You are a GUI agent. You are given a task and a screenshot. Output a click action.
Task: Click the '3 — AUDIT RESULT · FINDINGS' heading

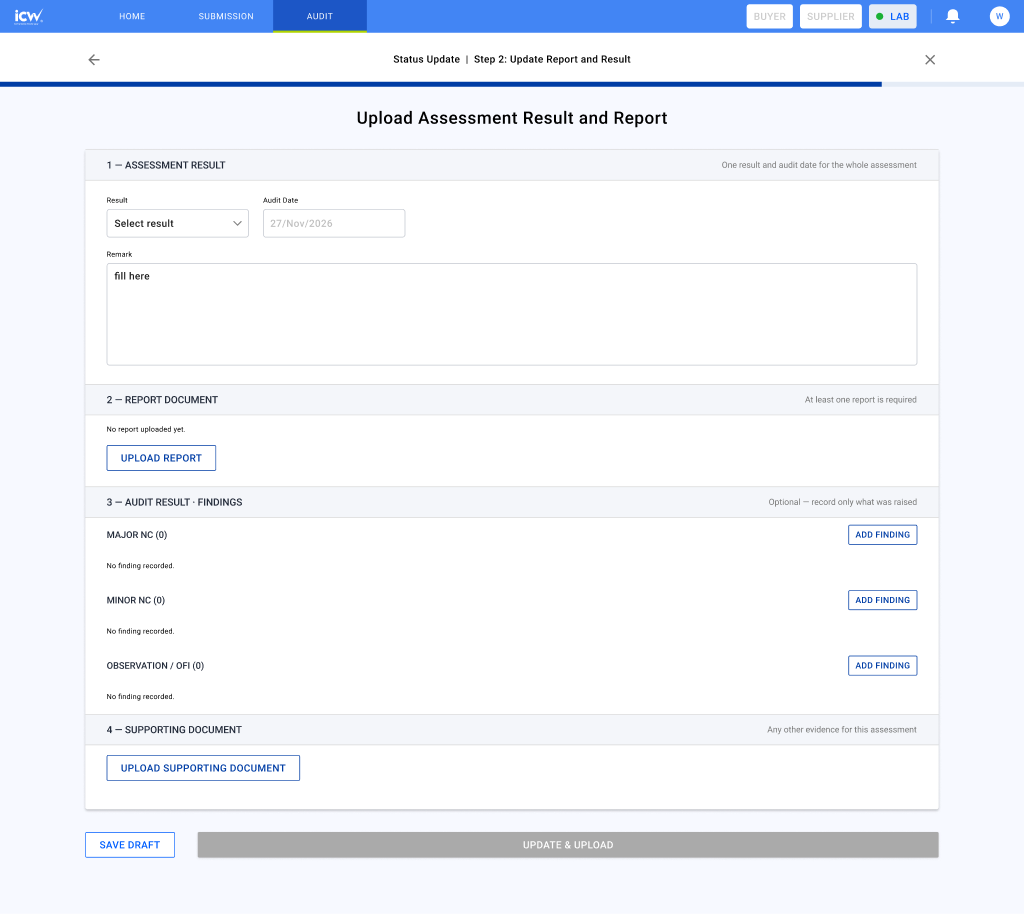(x=174, y=502)
